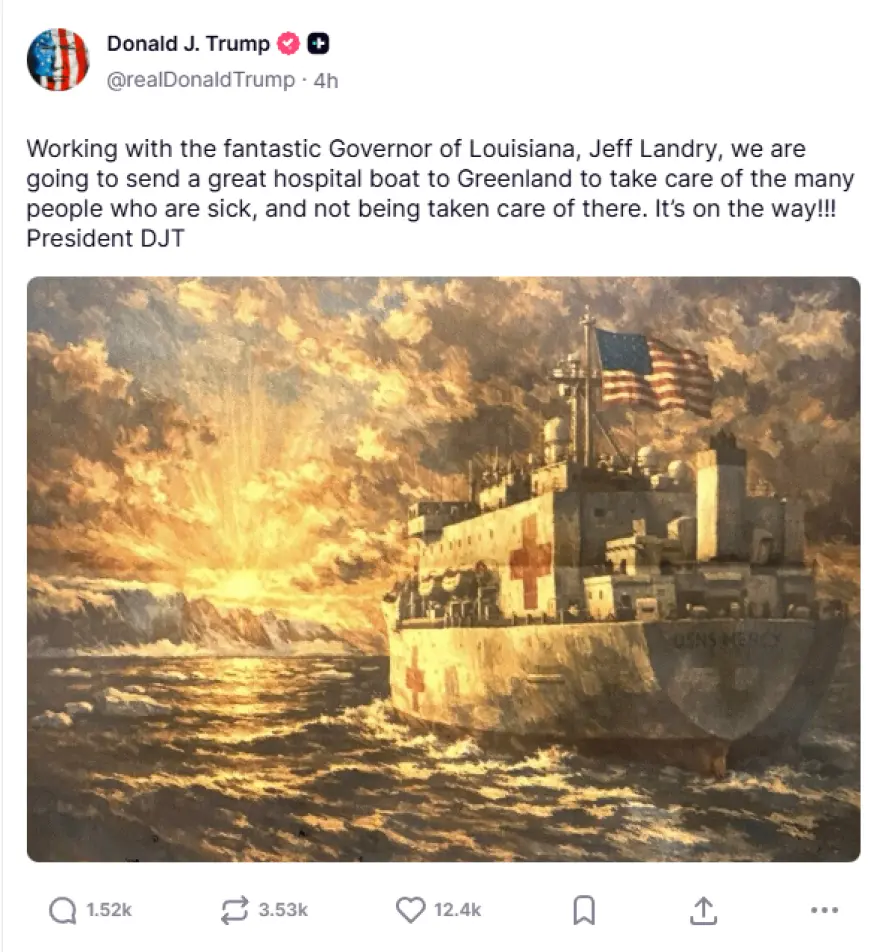Click the red verified checkmark badge

[x=288, y=44]
